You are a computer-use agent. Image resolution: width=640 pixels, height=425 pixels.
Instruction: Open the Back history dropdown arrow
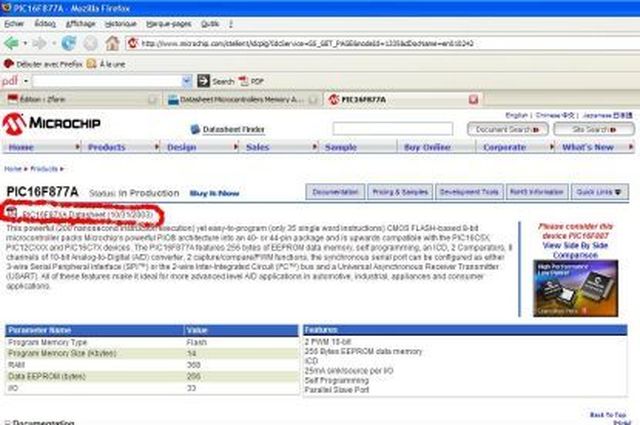click(25, 43)
